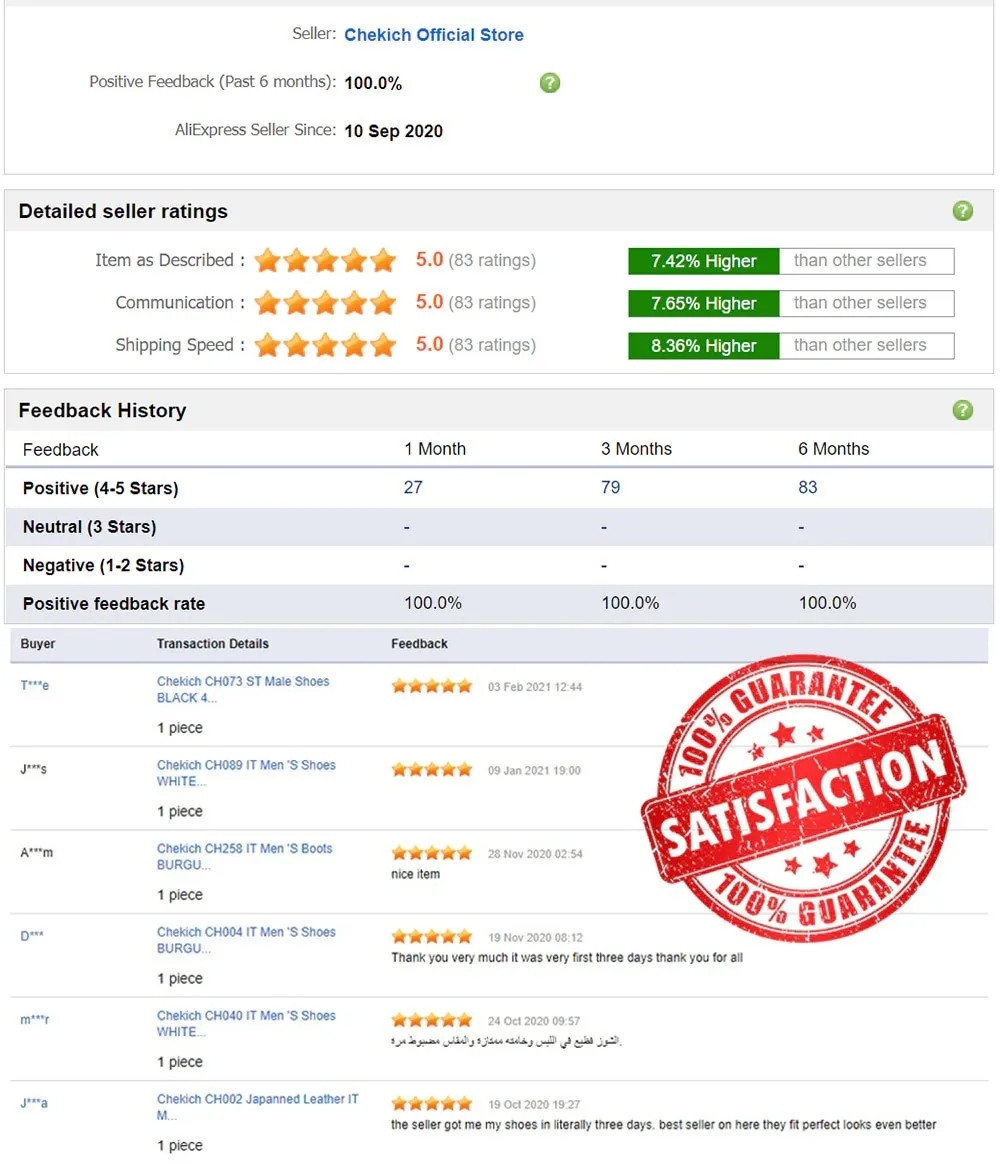Open Chekich Official Store seller link
The image size is (1000, 1164).
[433, 35]
